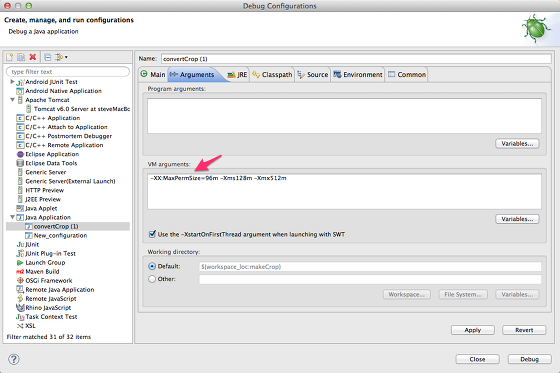Click the type filter text field
The width and height of the screenshot is (560, 373).
68,72
